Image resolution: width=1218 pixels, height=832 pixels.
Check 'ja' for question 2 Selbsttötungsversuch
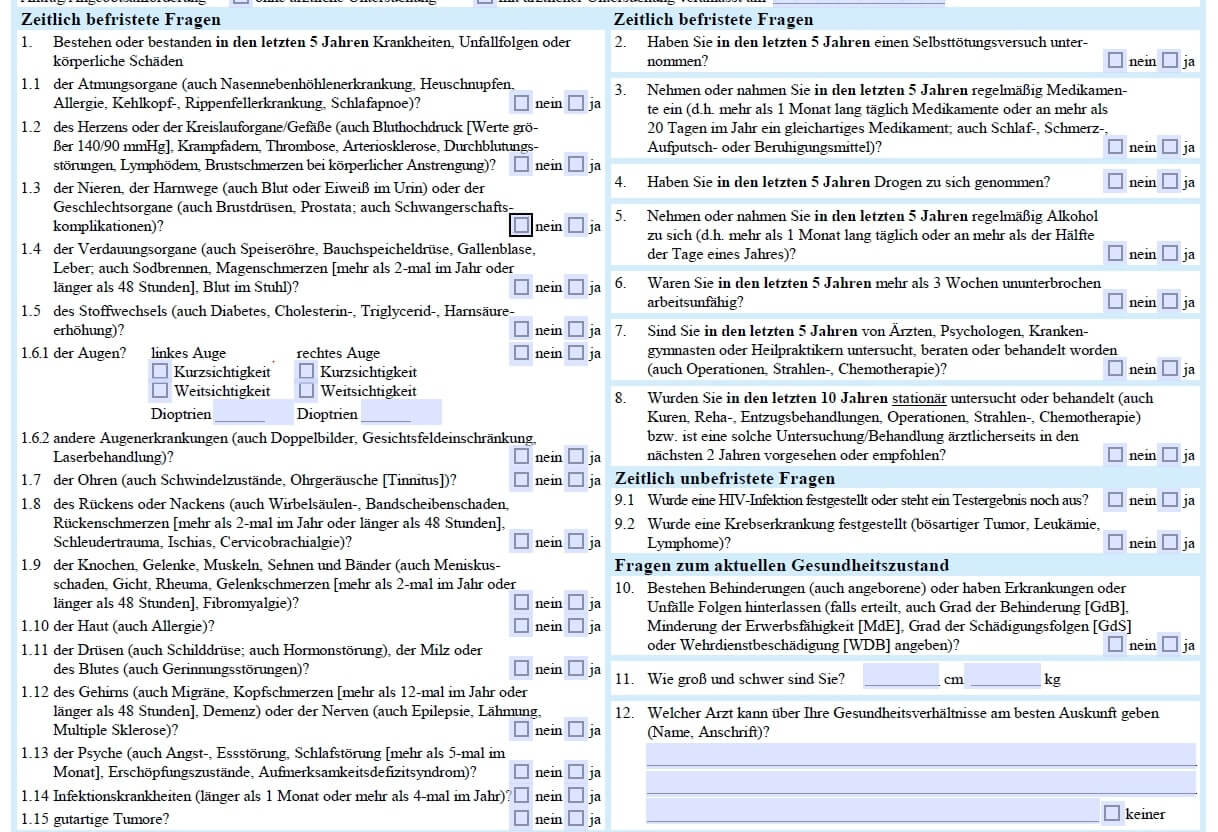pos(1169,60)
